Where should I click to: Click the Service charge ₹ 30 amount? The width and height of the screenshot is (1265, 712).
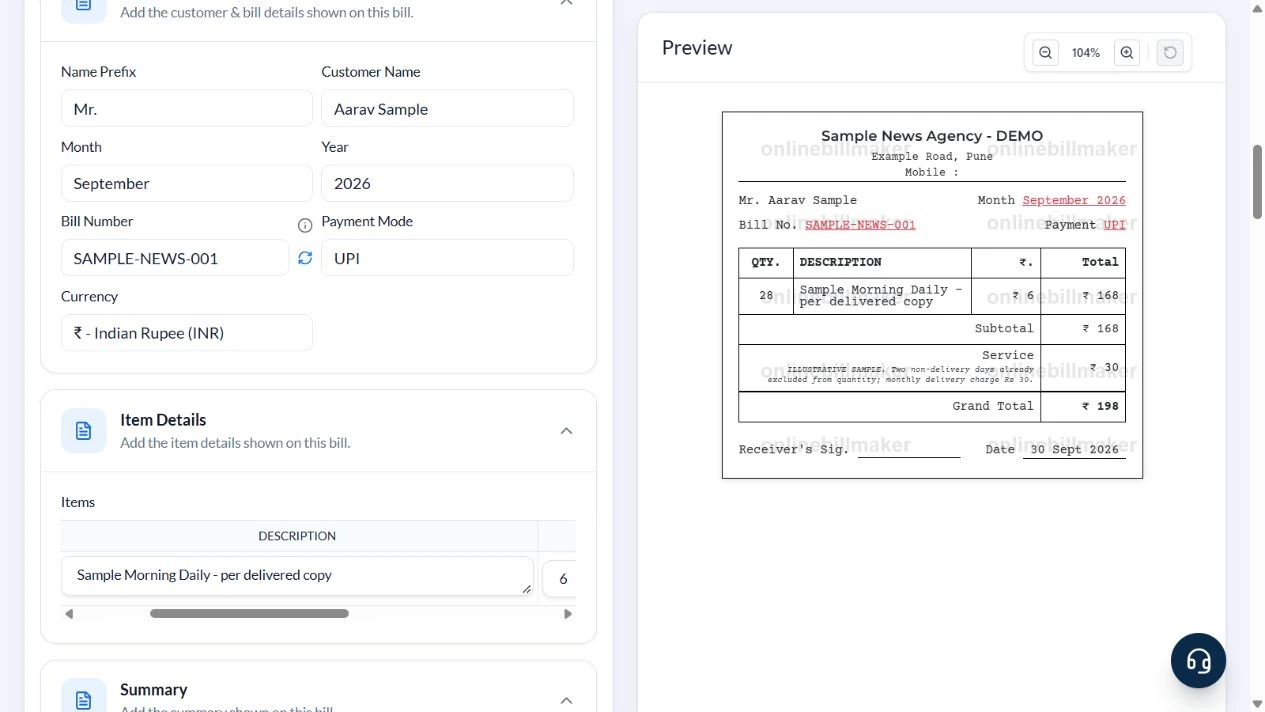click(x=1104, y=367)
